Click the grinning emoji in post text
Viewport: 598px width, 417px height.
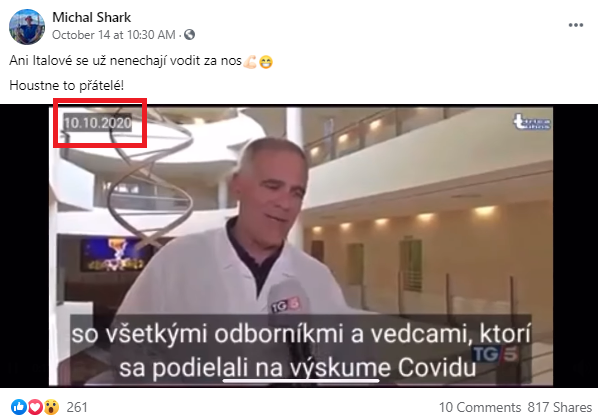266,61
